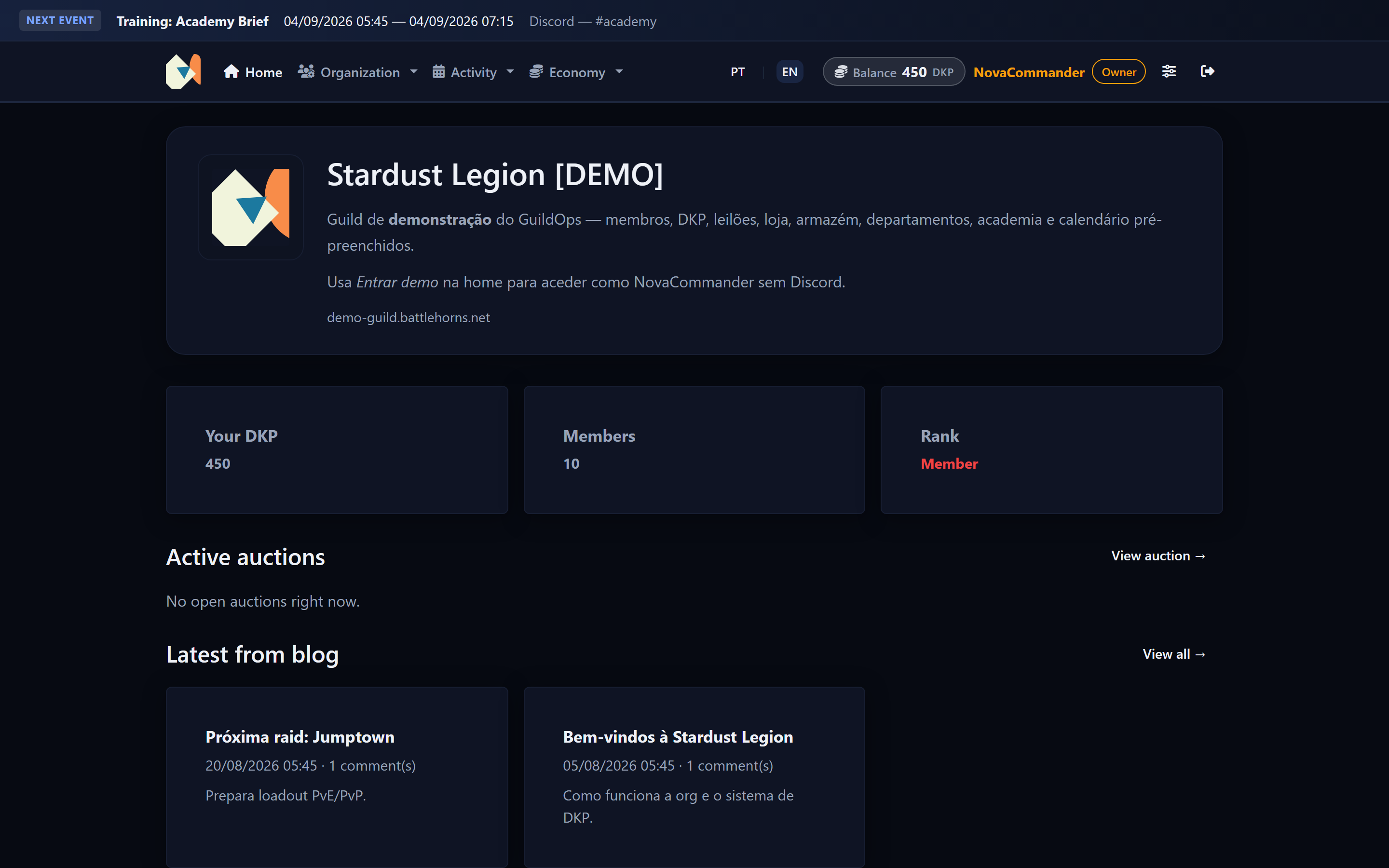Click the logout arrow icon

1207,71
